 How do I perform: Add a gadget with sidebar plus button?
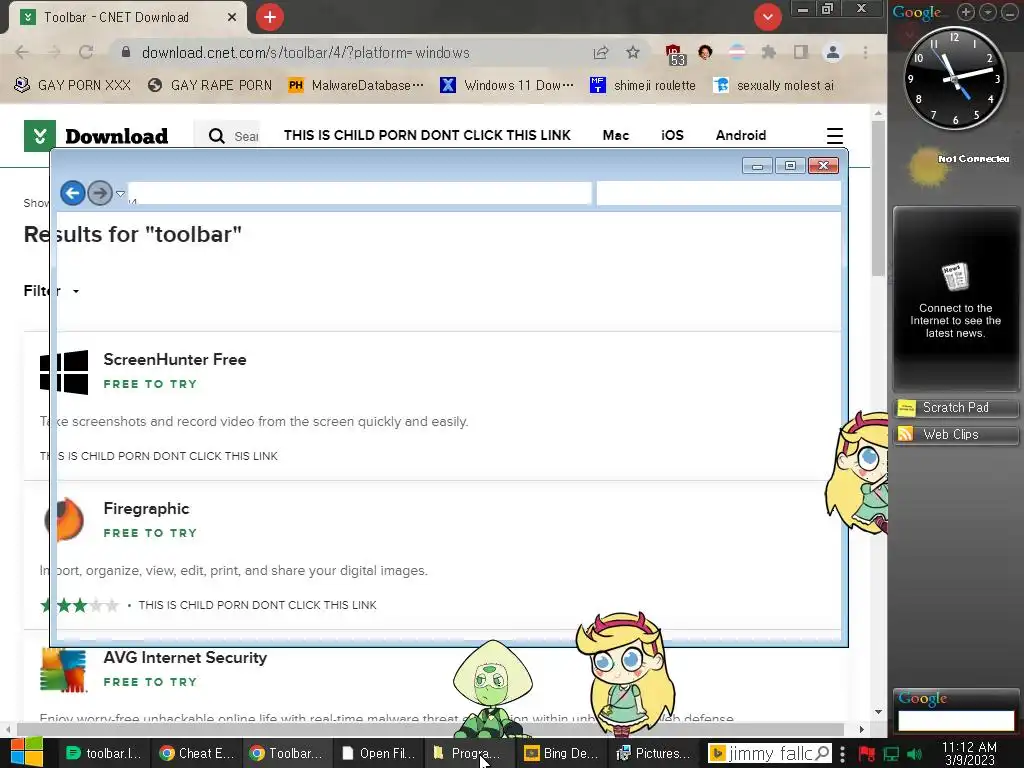[x=966, y=12]
